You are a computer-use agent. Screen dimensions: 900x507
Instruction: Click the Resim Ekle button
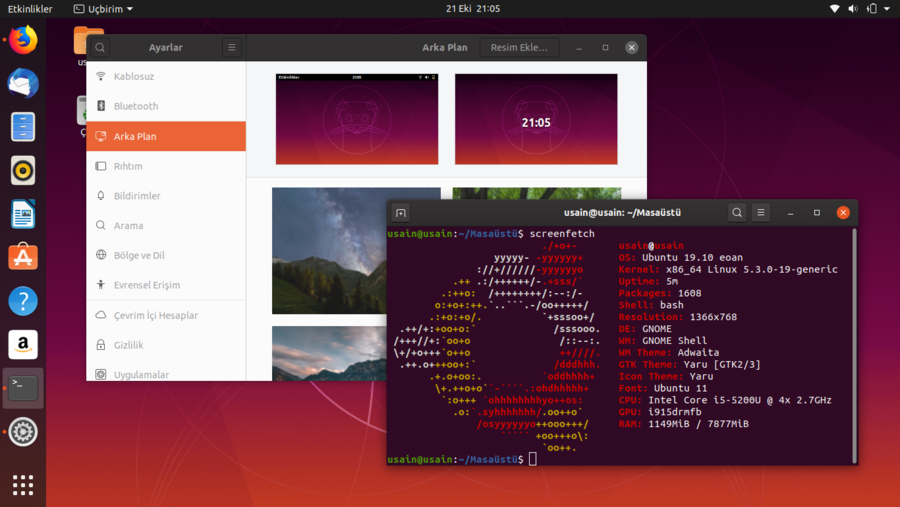519,47
